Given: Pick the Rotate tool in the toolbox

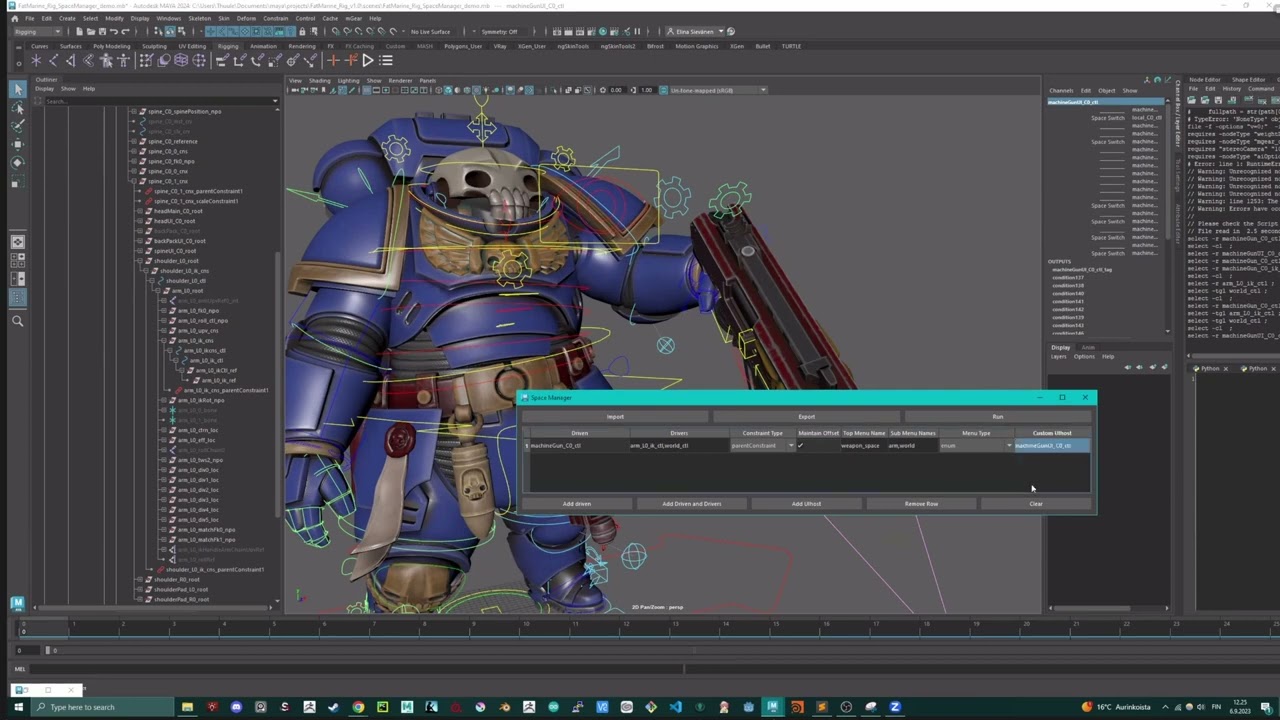Looking at the screenshot, I should [x=17, y=163].
